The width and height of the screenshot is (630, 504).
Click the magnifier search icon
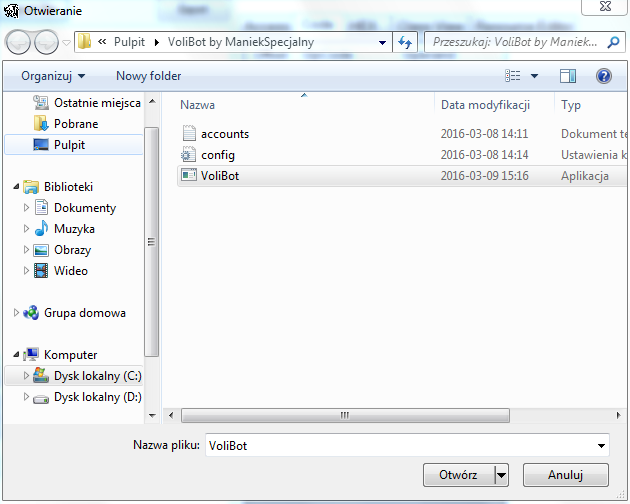(614, 42)
